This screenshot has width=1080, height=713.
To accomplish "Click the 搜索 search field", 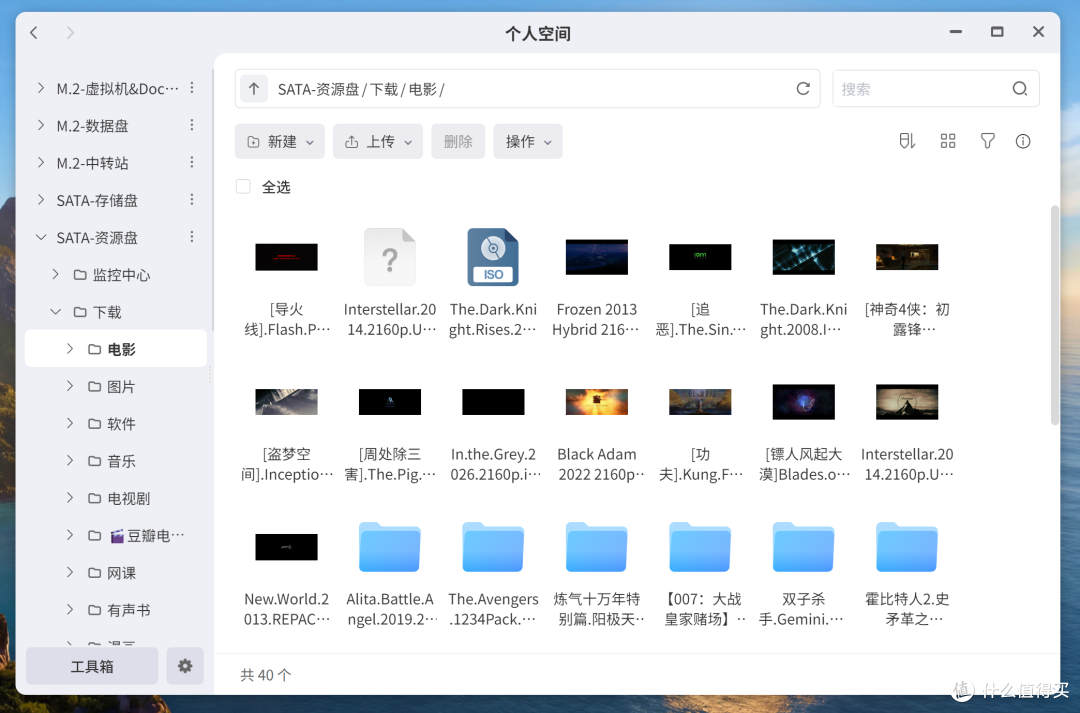I will [935, 89].
